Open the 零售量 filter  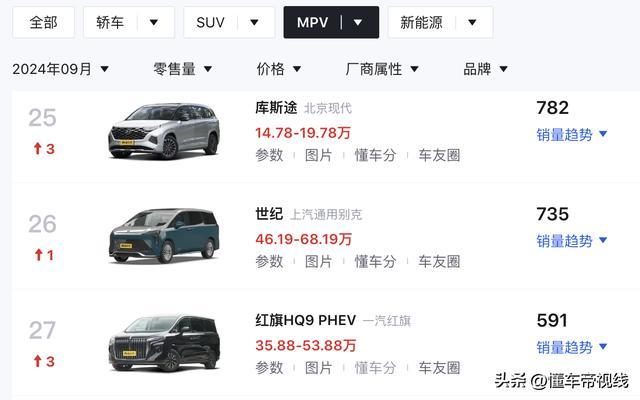pos(182,69)
